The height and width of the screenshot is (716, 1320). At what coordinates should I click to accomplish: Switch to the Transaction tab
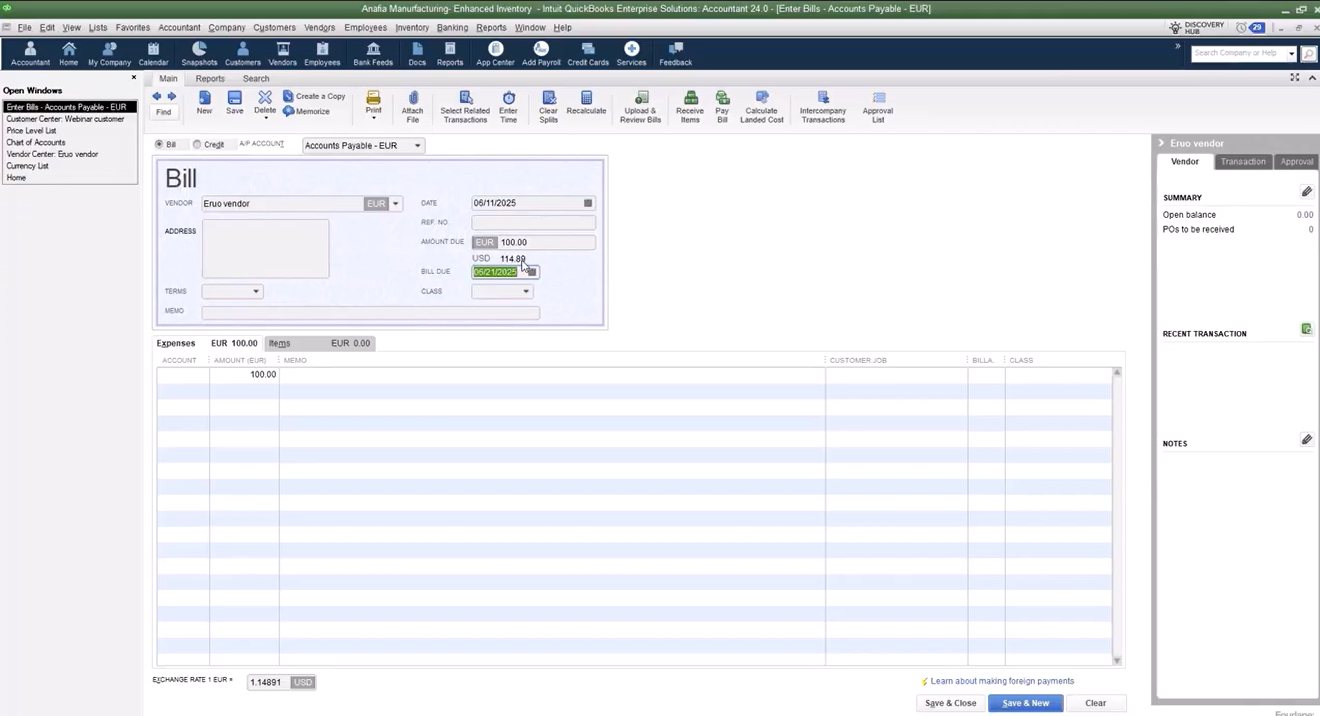point(1243,162)
